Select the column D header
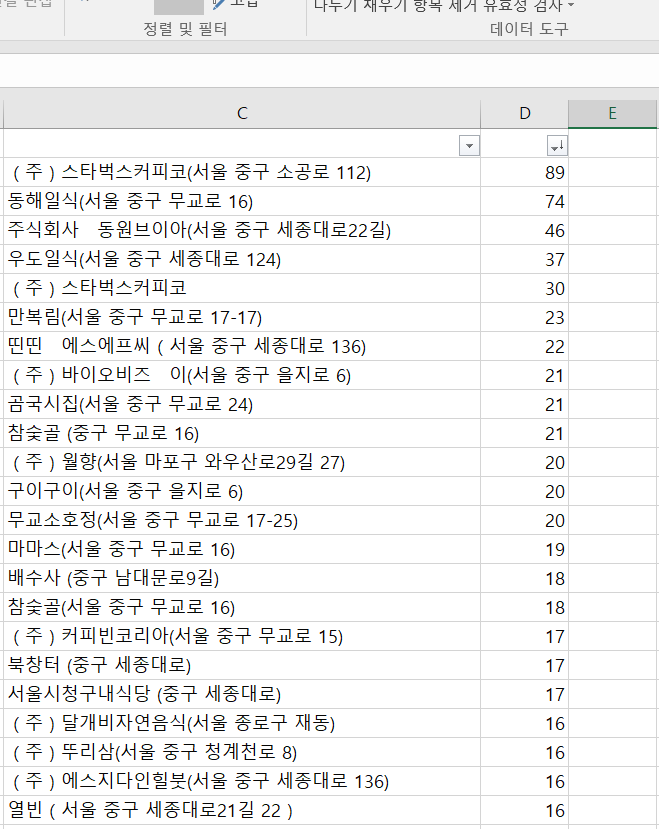 (524, 114)
